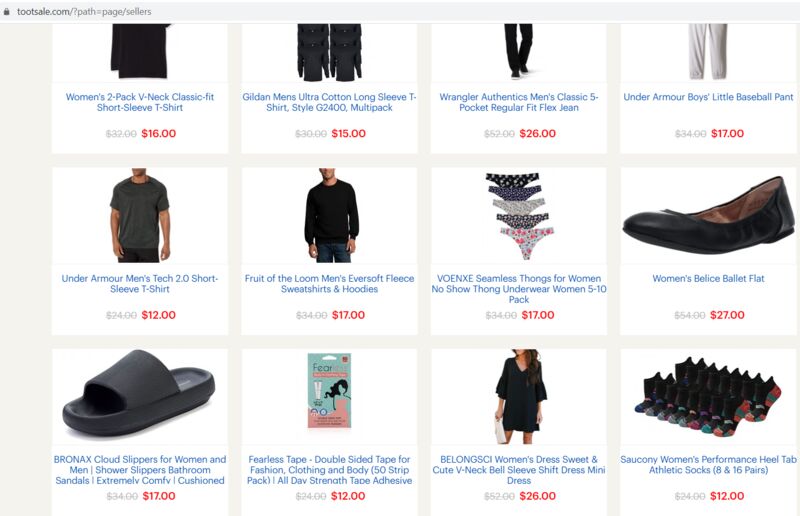The width and height of the screenshot is (800, 516).
Task: Click the BRONAX cloud slipper image
Action: 139,393
